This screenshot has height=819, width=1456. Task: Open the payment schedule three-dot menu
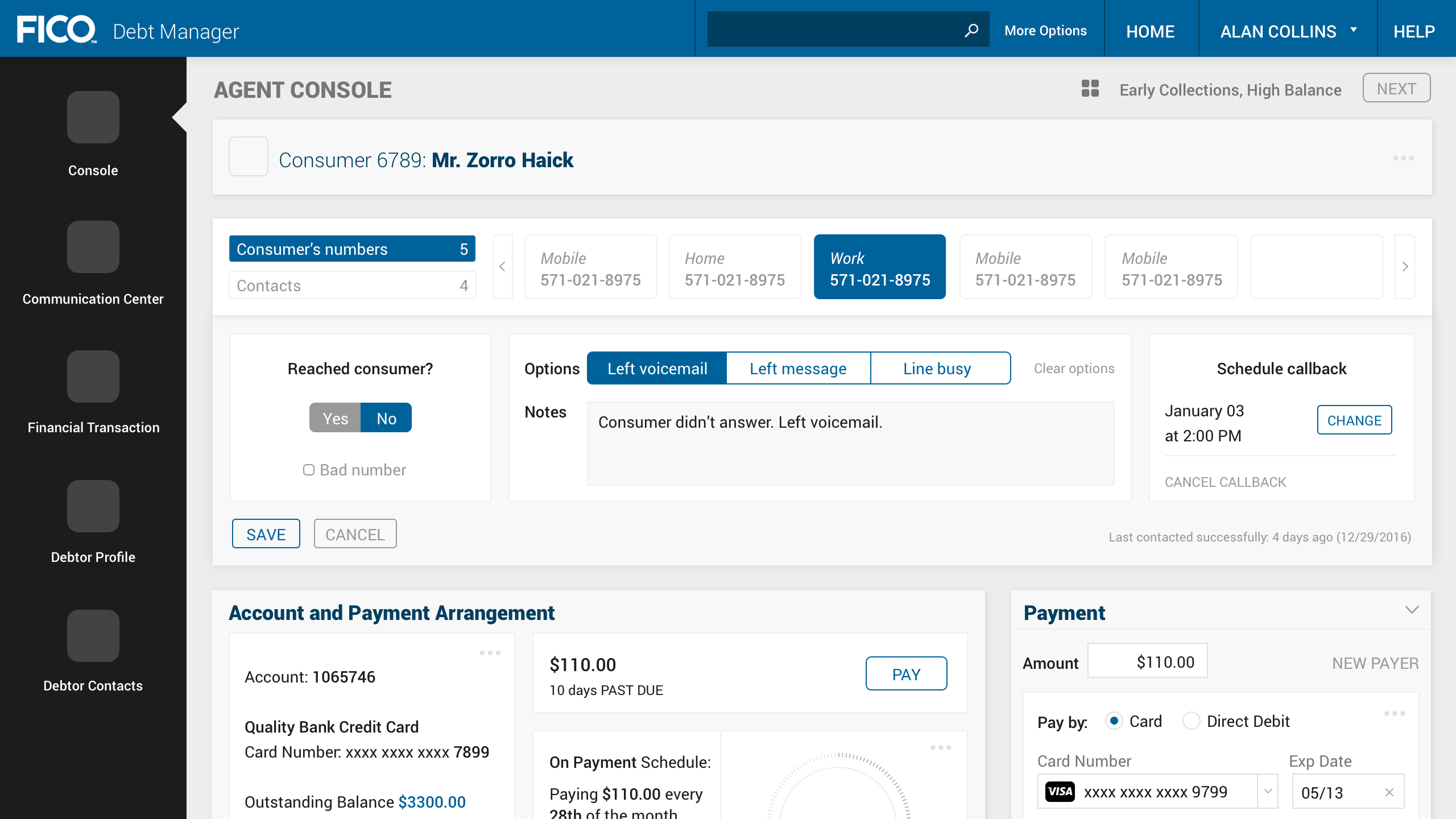pyautogui.click(x=941, y=747)
